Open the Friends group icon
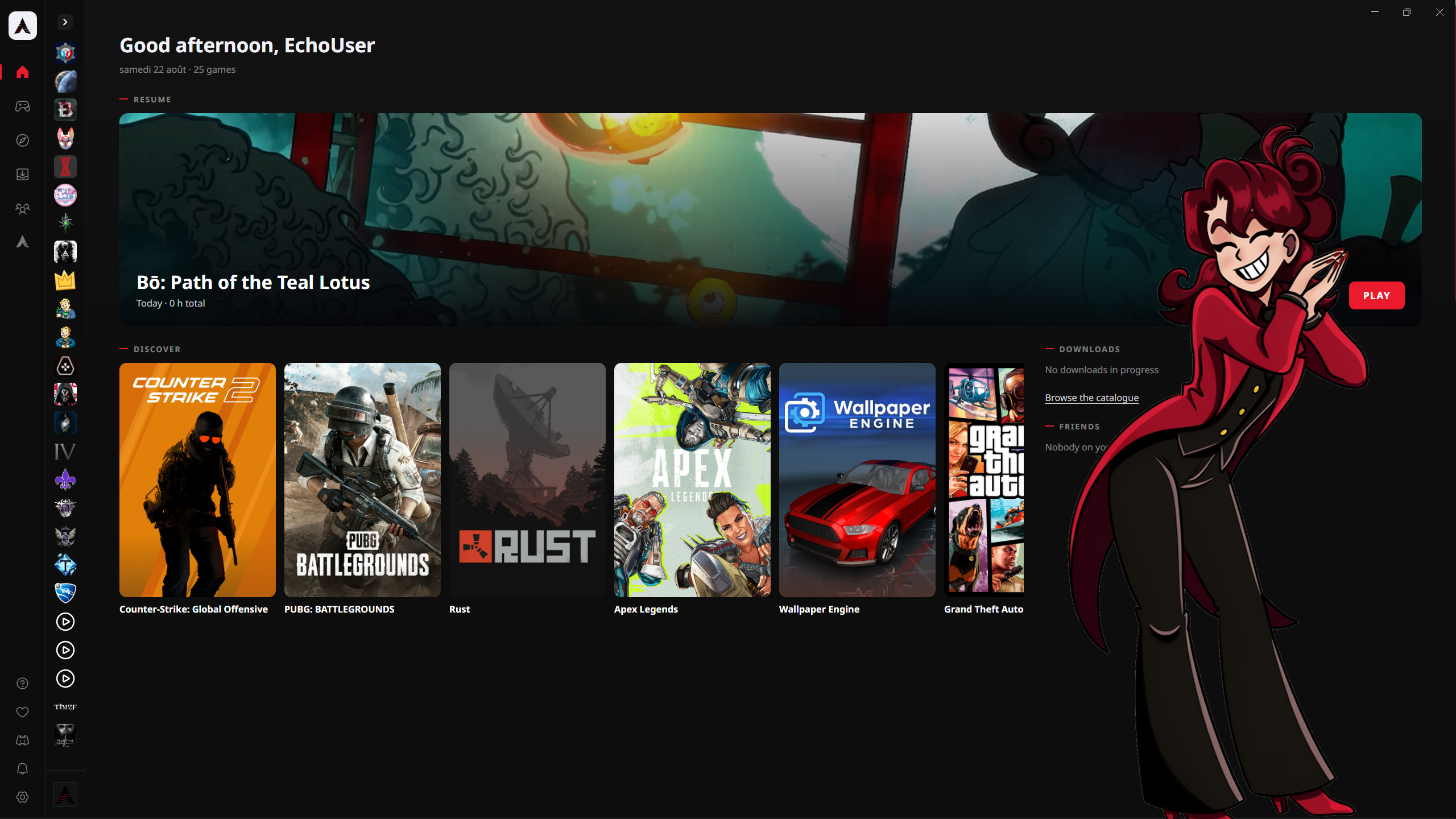The width and height of the screenshot is (1456, 819). click(x=23, y=209)
